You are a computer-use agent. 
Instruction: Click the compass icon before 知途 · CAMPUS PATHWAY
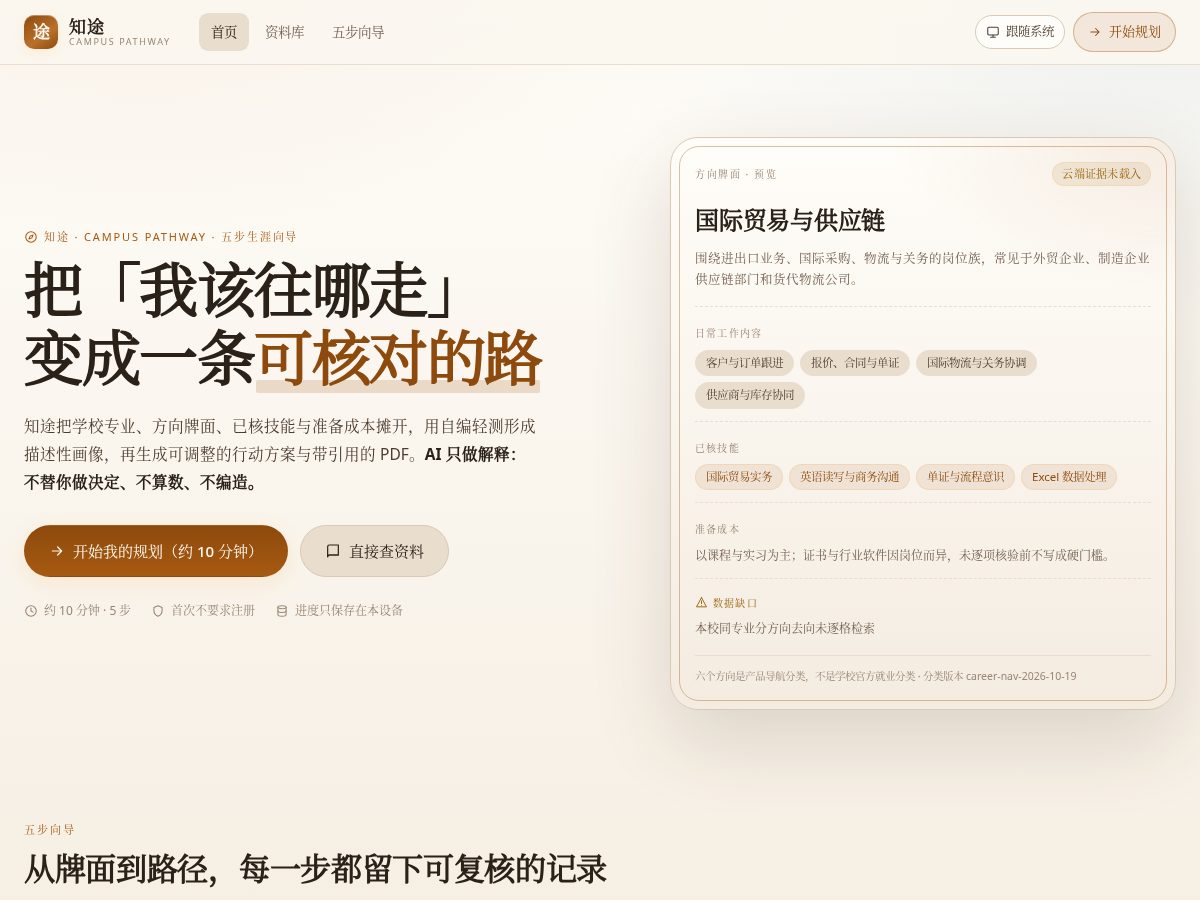31,237
